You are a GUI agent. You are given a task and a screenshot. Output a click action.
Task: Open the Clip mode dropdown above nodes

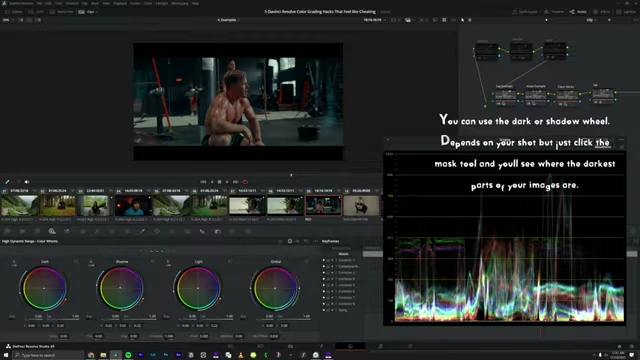pos(591,20)
